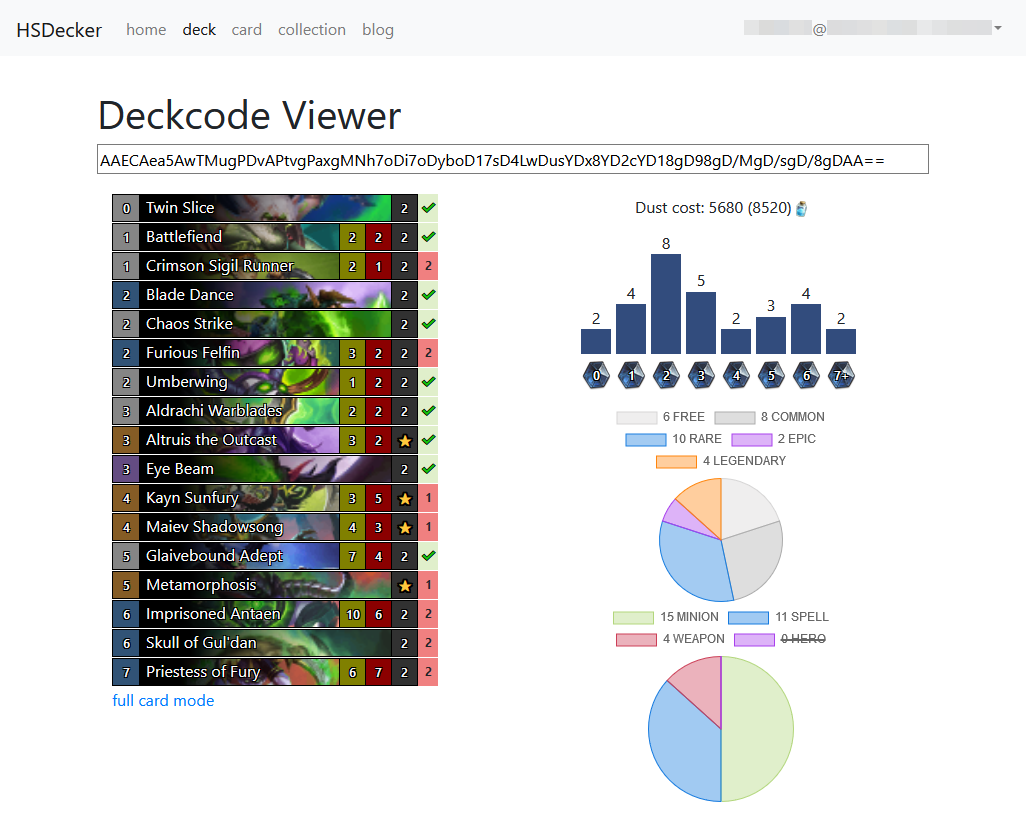Screen dimensions: 1026x834
Task: Click the green checkmark on Altruis the Outcast row
Action: (x=429, y=440)
